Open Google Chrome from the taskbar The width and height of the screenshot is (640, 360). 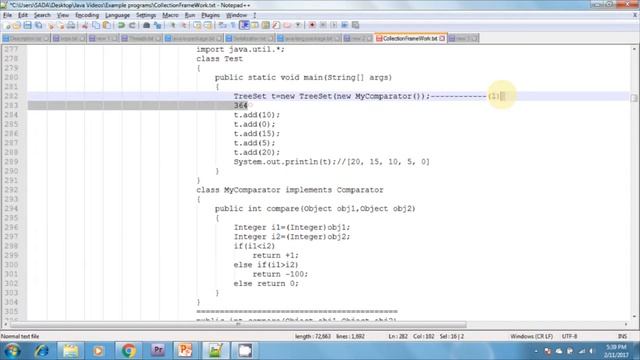[128, 351]
